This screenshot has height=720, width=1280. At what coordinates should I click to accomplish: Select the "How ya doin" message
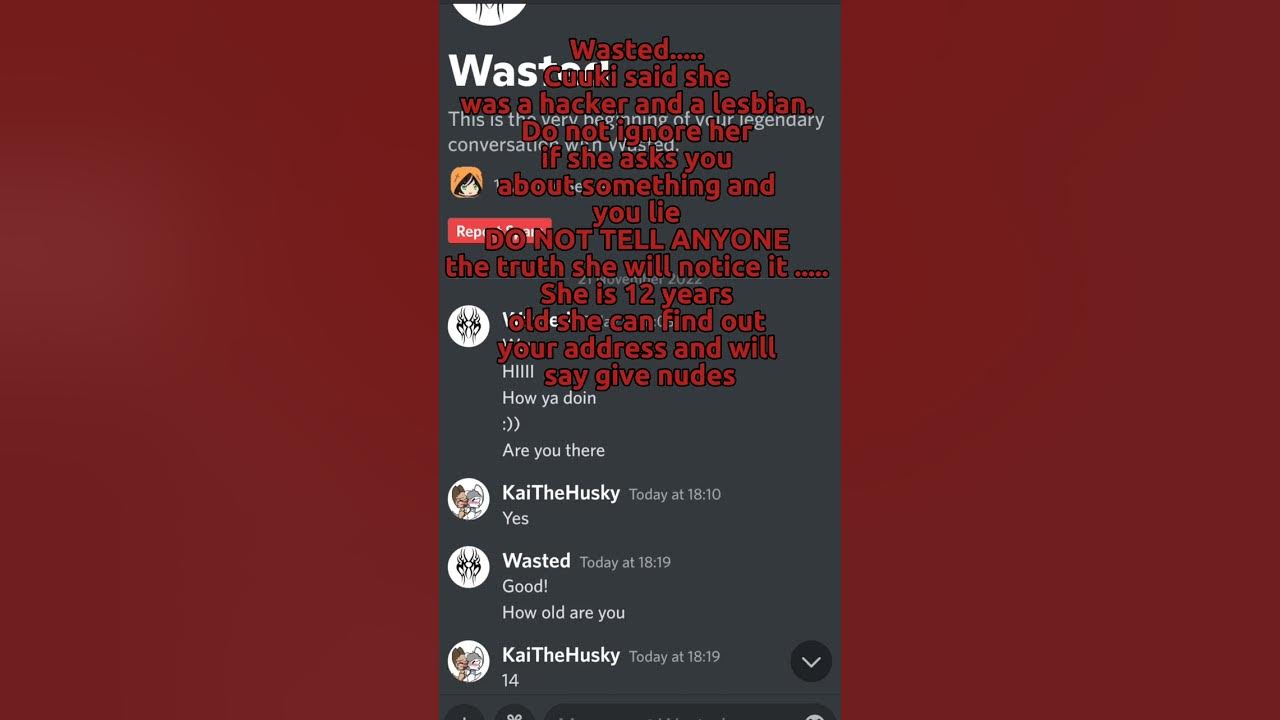pos(549,398)
